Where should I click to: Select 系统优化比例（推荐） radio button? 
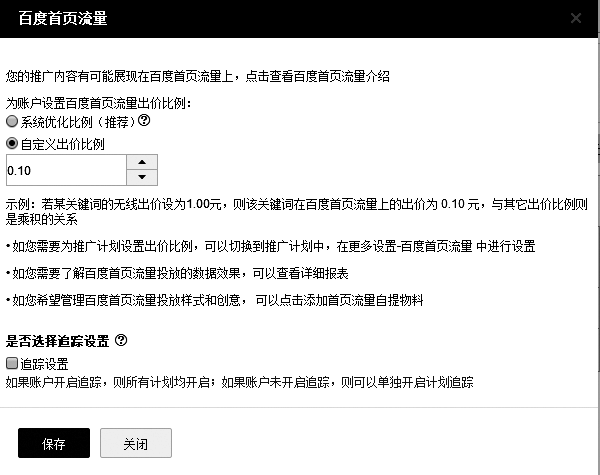pos(12,121)
